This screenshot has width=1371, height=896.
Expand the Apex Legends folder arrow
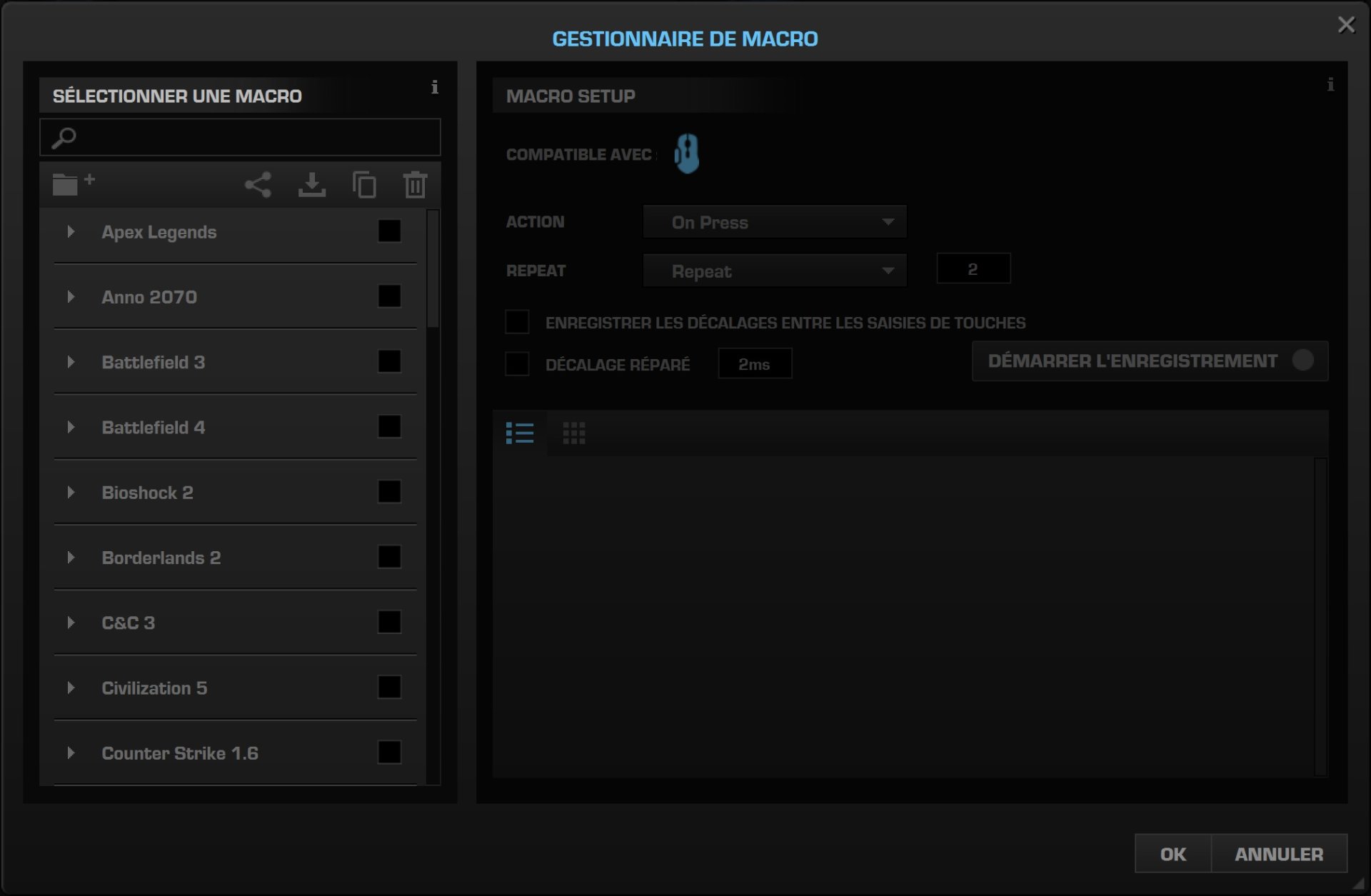point(71,231)
